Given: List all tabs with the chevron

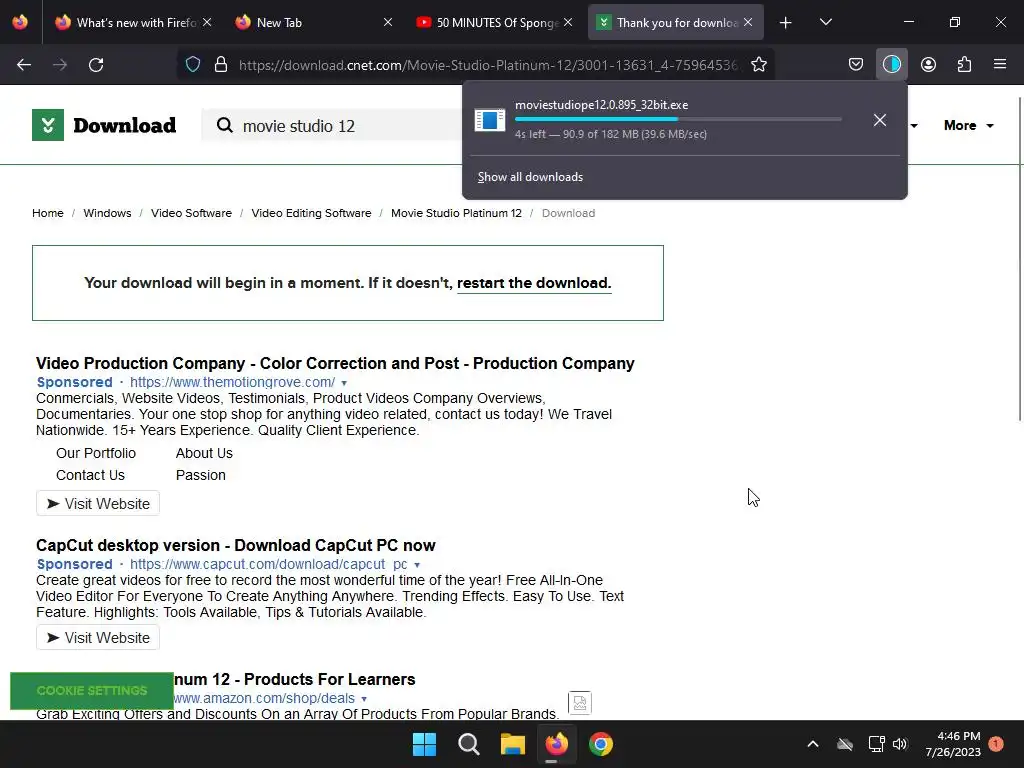Looking at the screenshot, I should 825,22.
